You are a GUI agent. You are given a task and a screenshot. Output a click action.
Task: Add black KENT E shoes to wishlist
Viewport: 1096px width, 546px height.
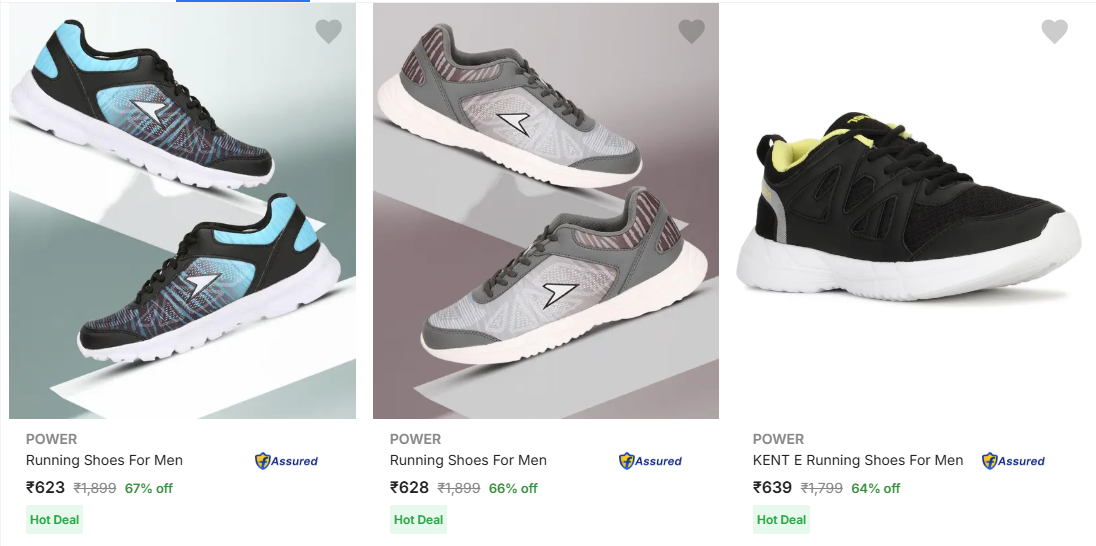(x=1054, y=32)
